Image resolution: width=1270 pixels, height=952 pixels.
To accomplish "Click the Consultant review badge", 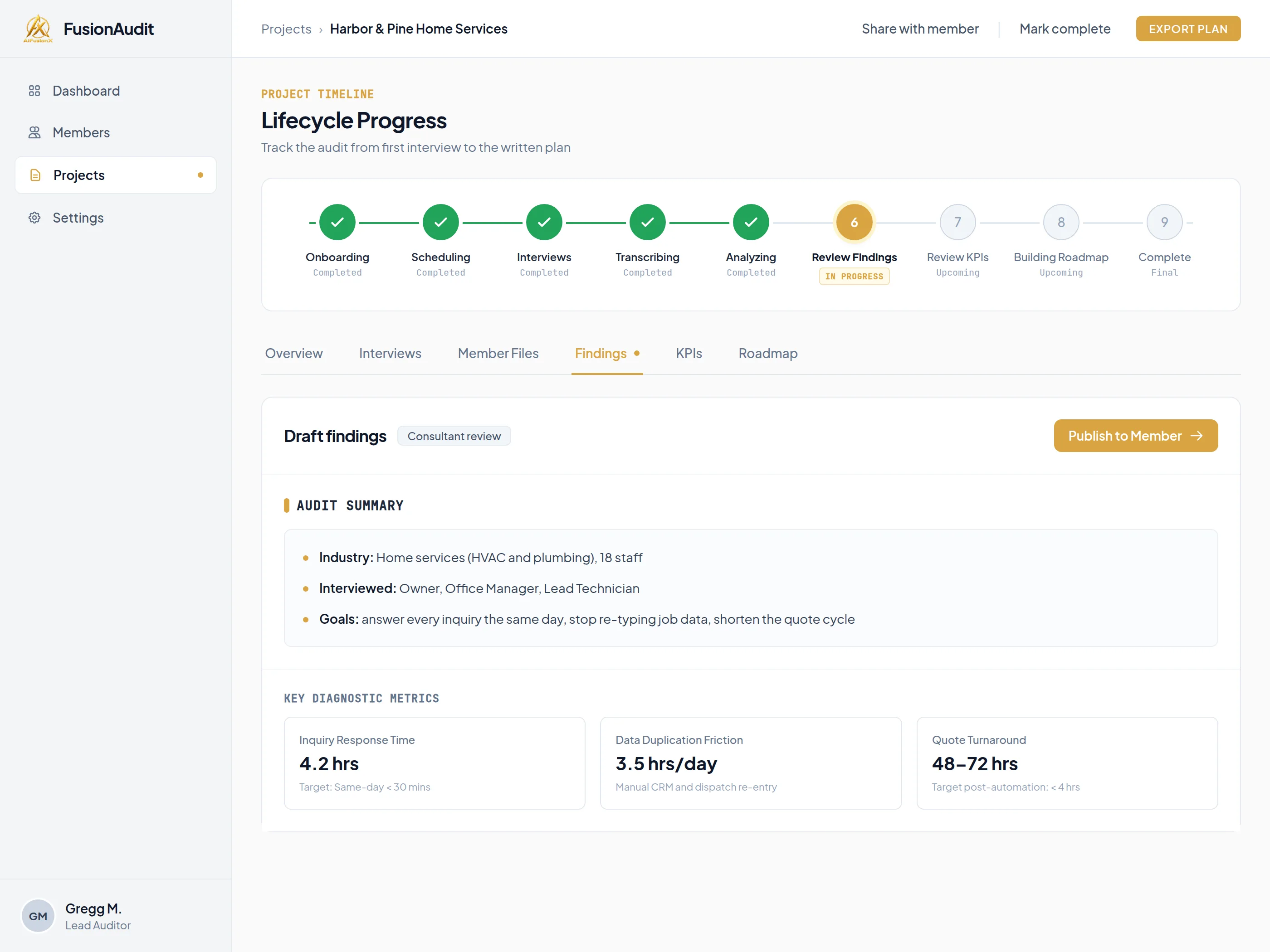I will point(454,436).
